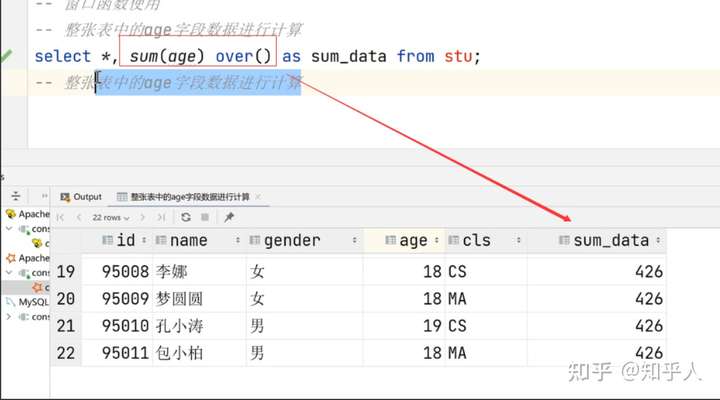Select row number 19

pos(66,271)
